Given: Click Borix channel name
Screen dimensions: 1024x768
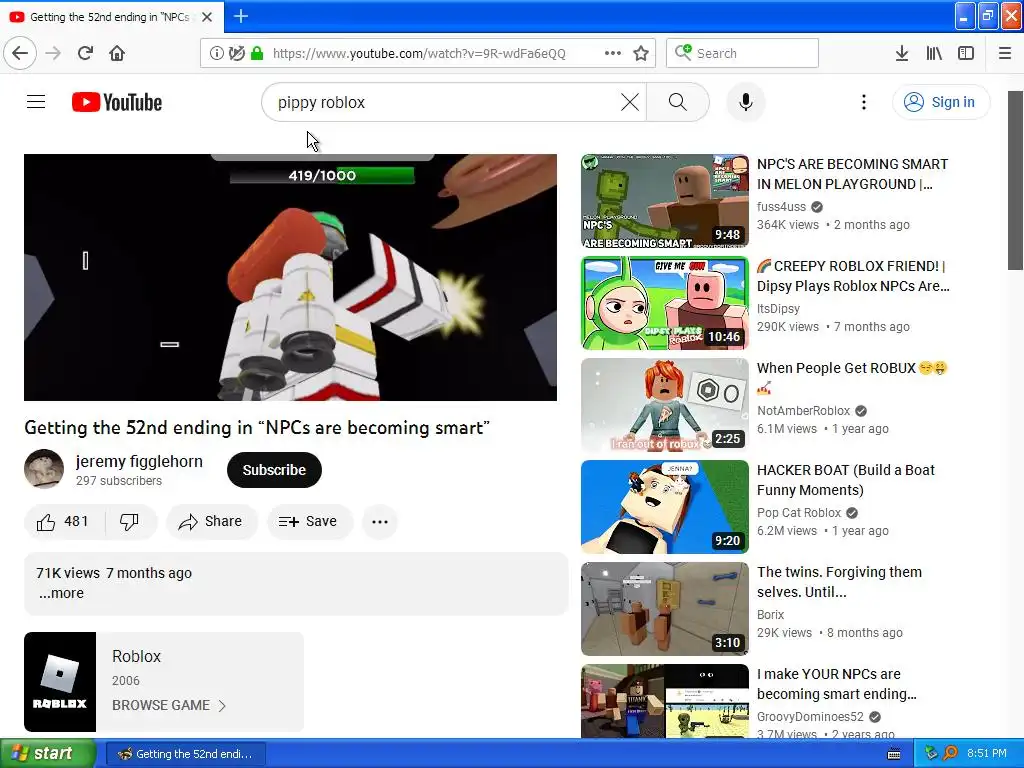Looking at the screenshot, I should [771, 615].
